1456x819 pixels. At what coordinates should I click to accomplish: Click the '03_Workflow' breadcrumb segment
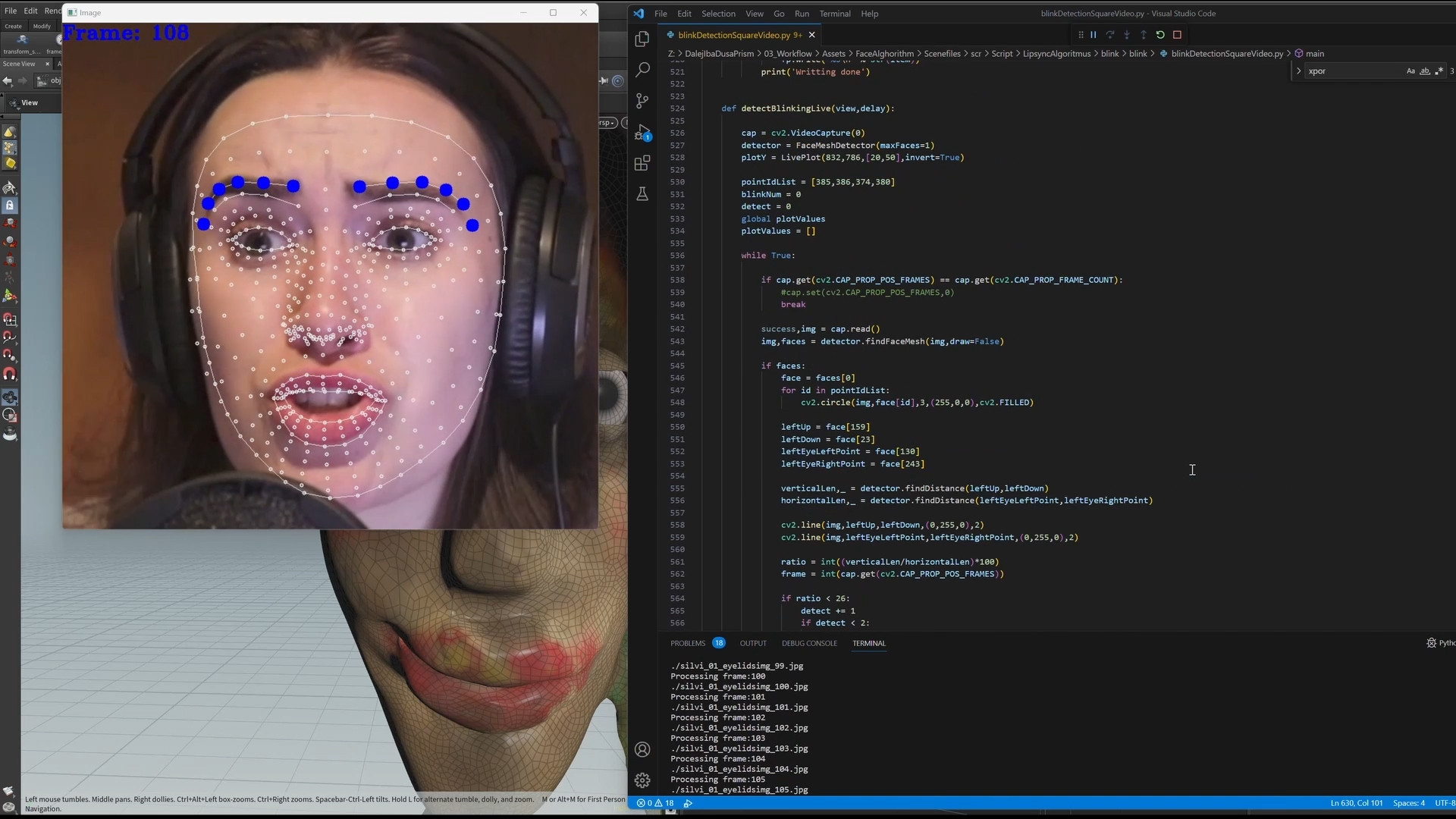tap(788, 54)
